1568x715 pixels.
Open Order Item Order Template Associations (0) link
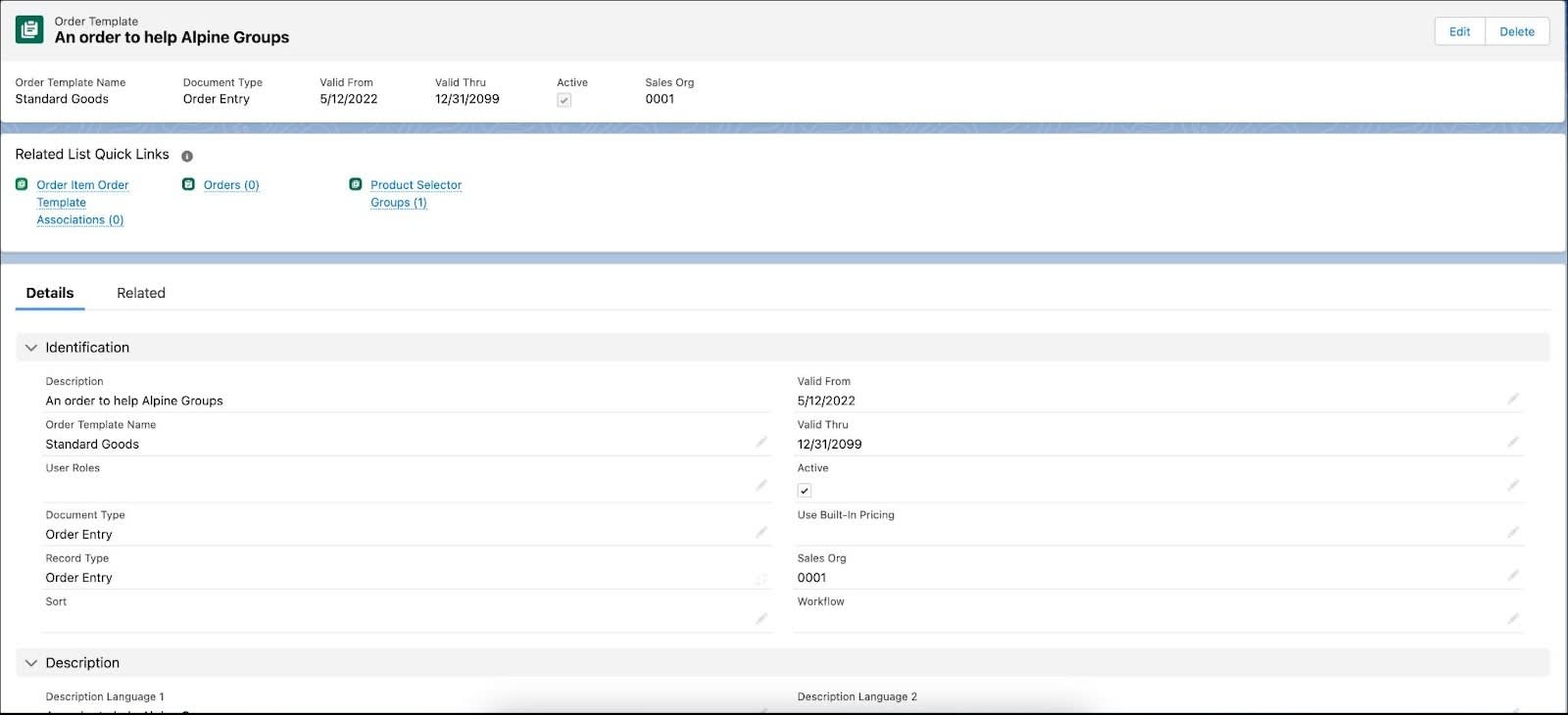point(82,202)
